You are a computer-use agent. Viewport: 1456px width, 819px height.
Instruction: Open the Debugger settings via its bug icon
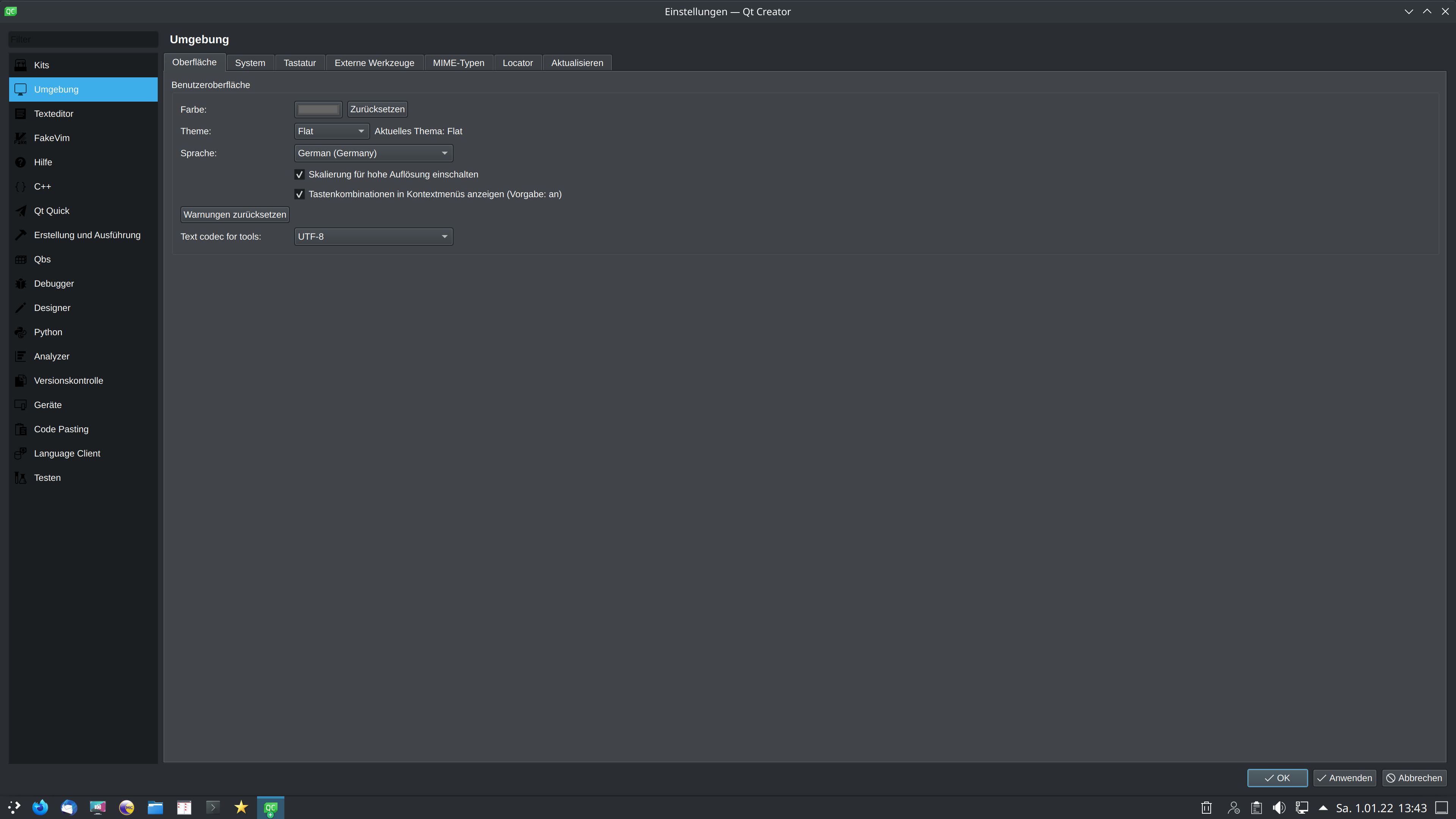pos(20,284)
